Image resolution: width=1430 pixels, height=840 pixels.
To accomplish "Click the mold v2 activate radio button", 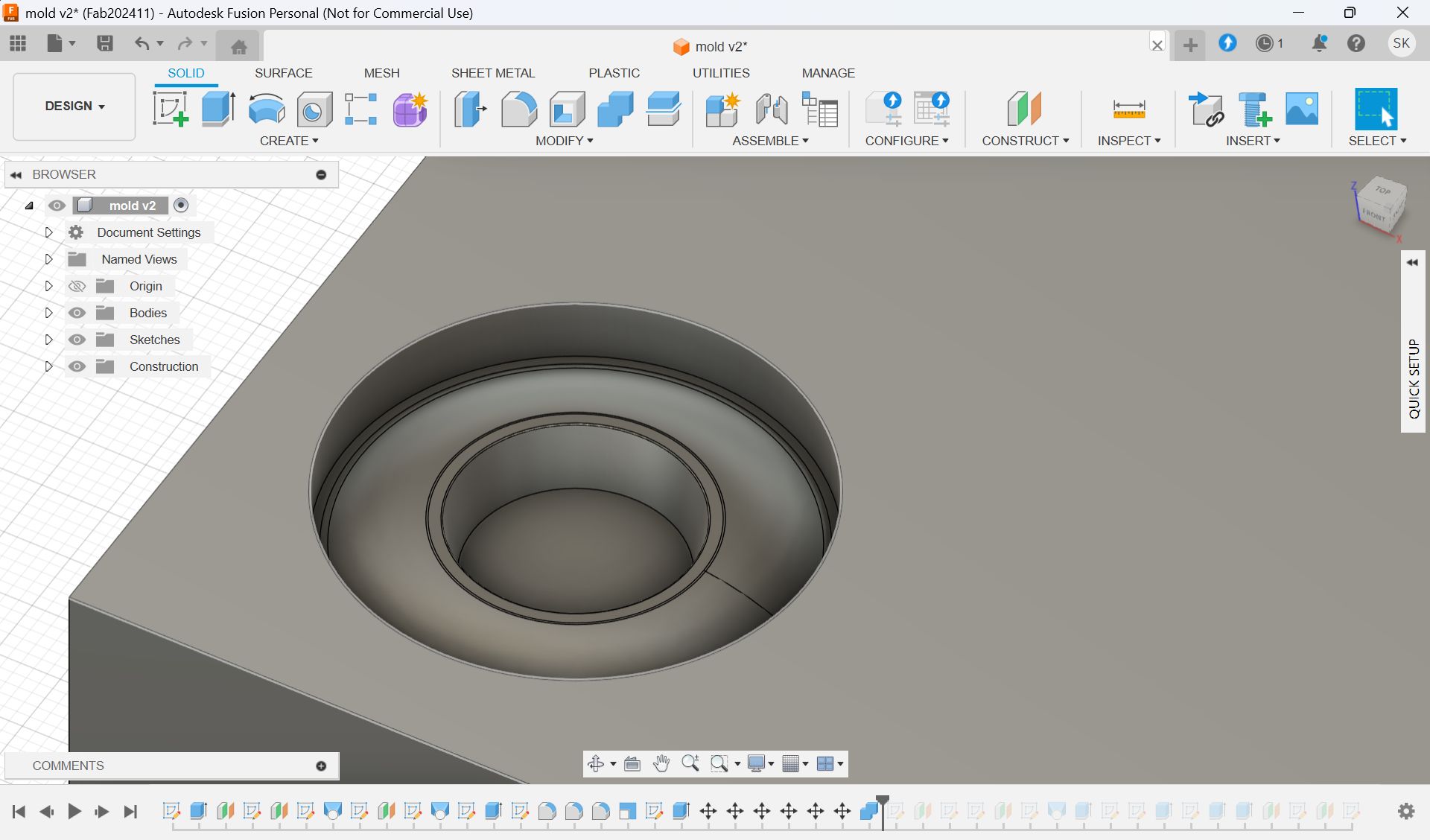I will (181, 205).
